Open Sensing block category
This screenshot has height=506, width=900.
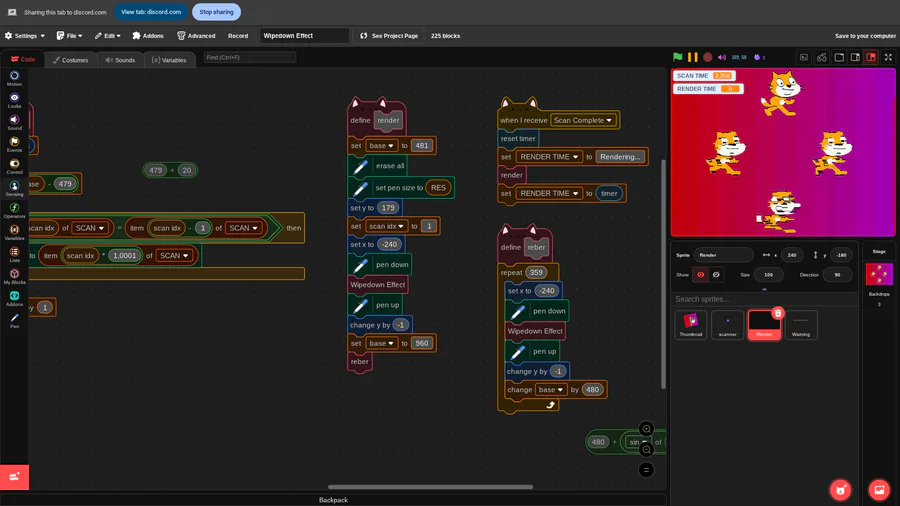[x=14, y=188]
